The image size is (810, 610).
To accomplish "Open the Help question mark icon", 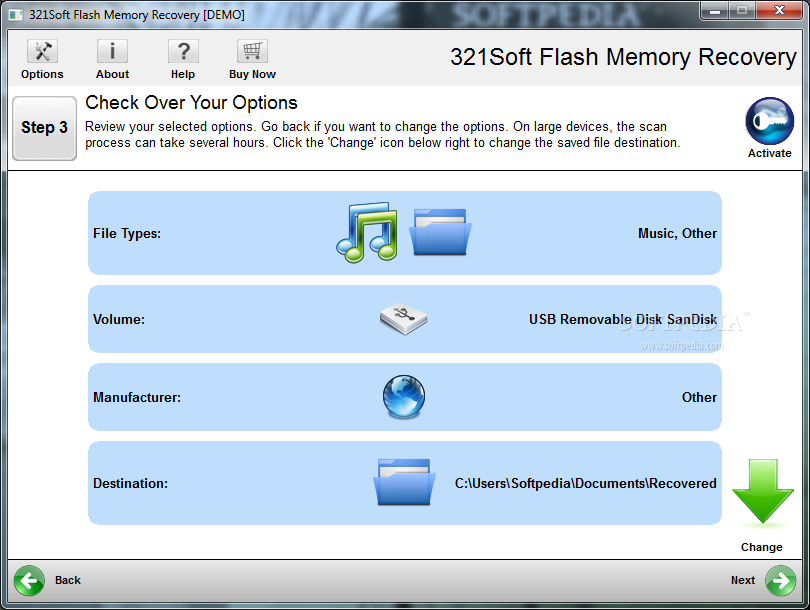I will (x=183, y=52).
